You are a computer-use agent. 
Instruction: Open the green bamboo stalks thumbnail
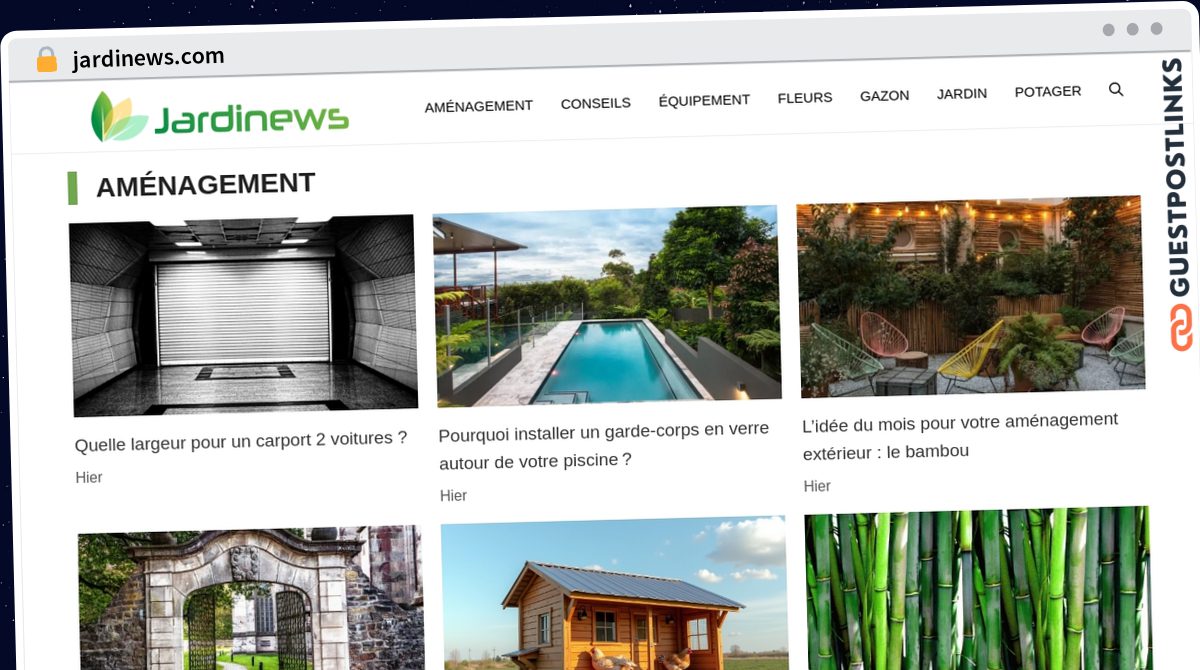(x=978, y=587)
